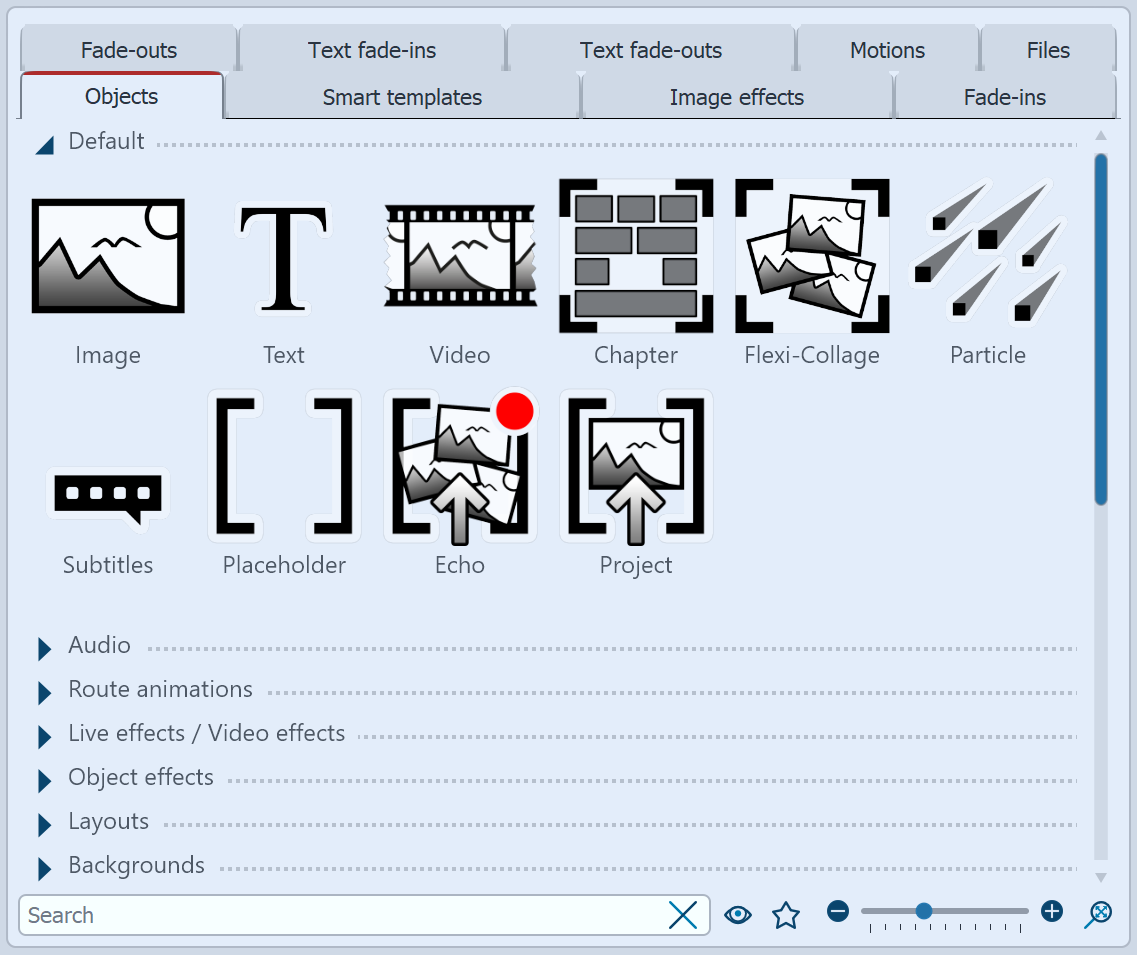This screenshot has height=955, width=1137.
Task: Toggle the preview eye icon
Action: pos(737,914)
